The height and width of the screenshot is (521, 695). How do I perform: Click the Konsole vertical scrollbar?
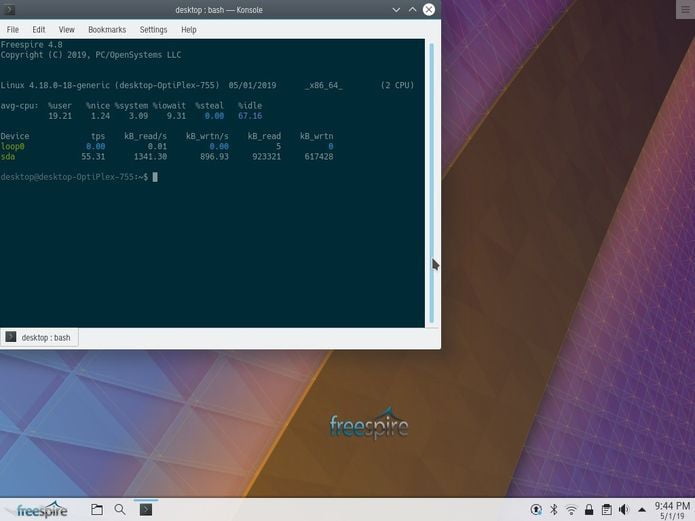(x=432, y=183)
